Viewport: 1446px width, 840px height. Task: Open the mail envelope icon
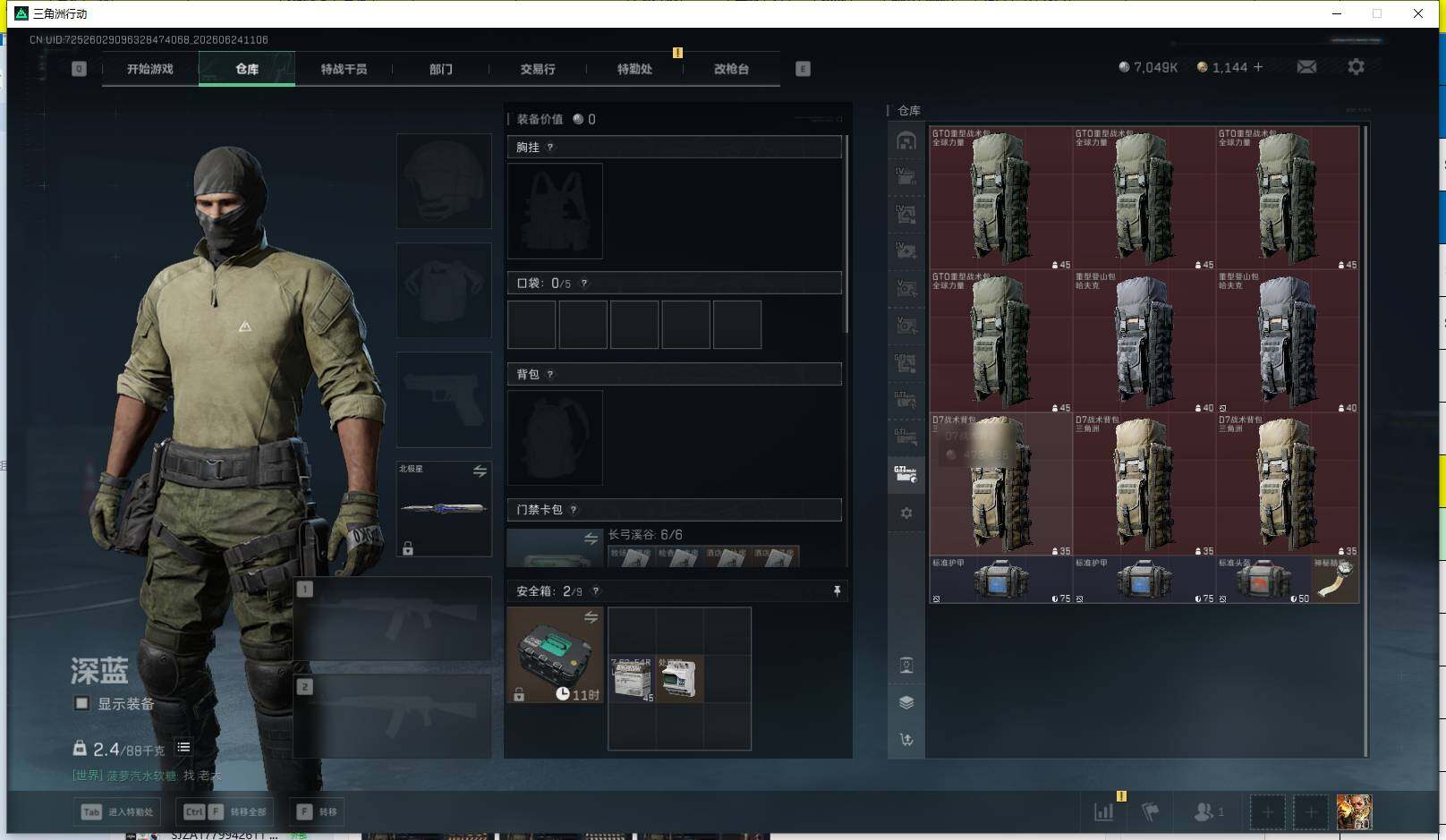[1306, 67]
